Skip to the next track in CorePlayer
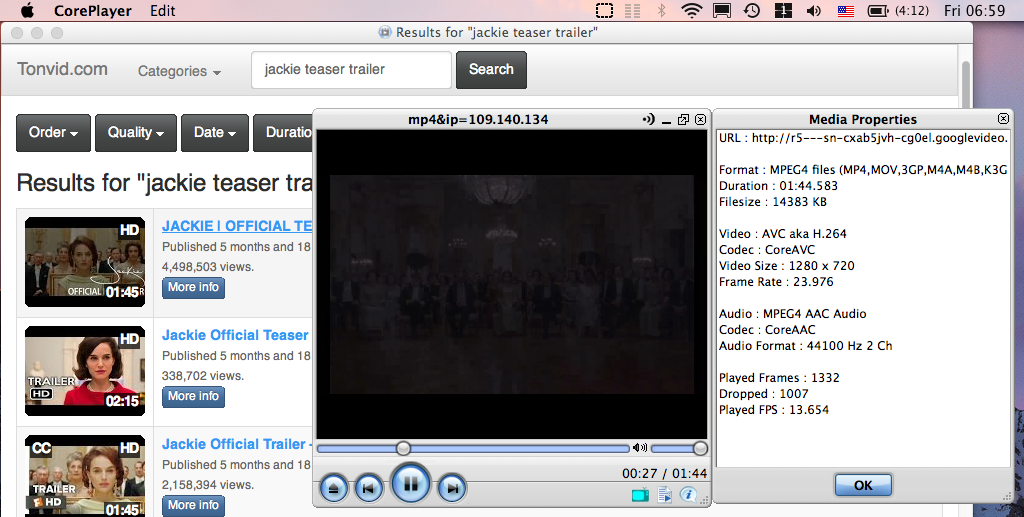Viewport: 1024px width, 517px height. point(452,488)
